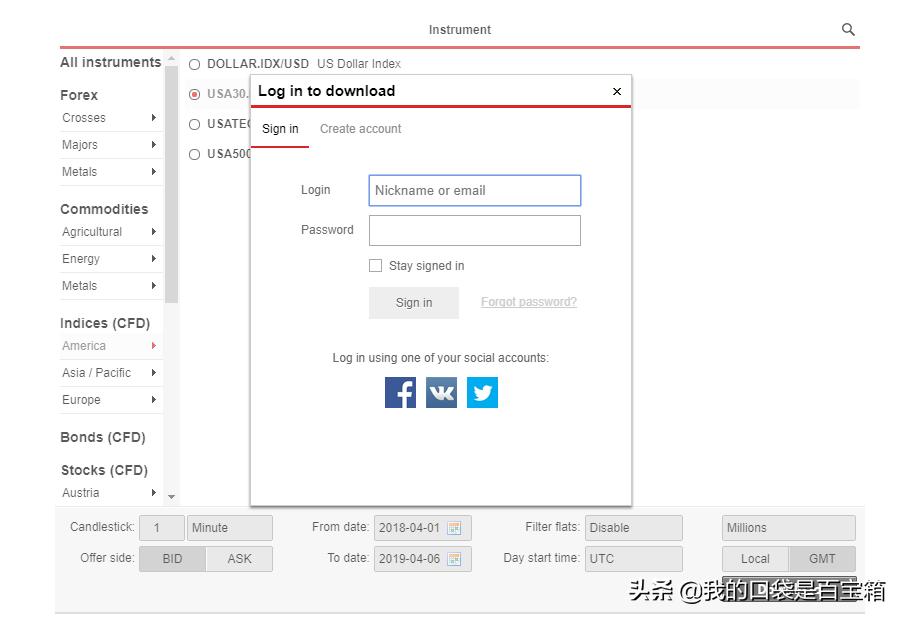Click the Sign in button
The image size is (904, 620).
(x=413, y=302)
